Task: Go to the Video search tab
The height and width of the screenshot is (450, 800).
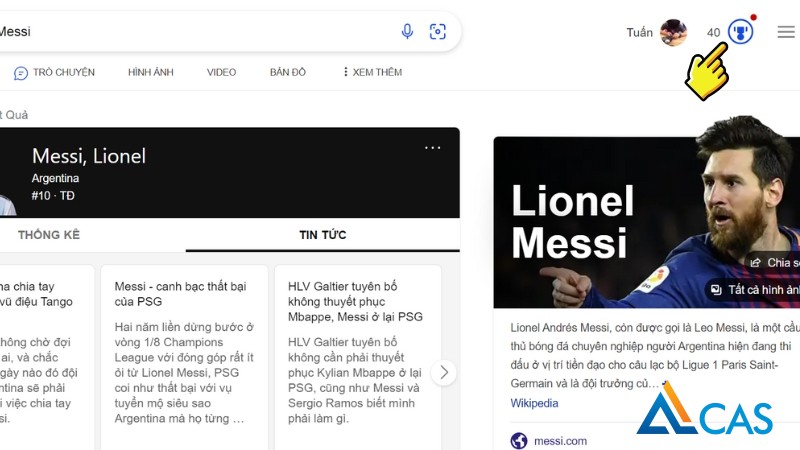Action: (221, 73)
